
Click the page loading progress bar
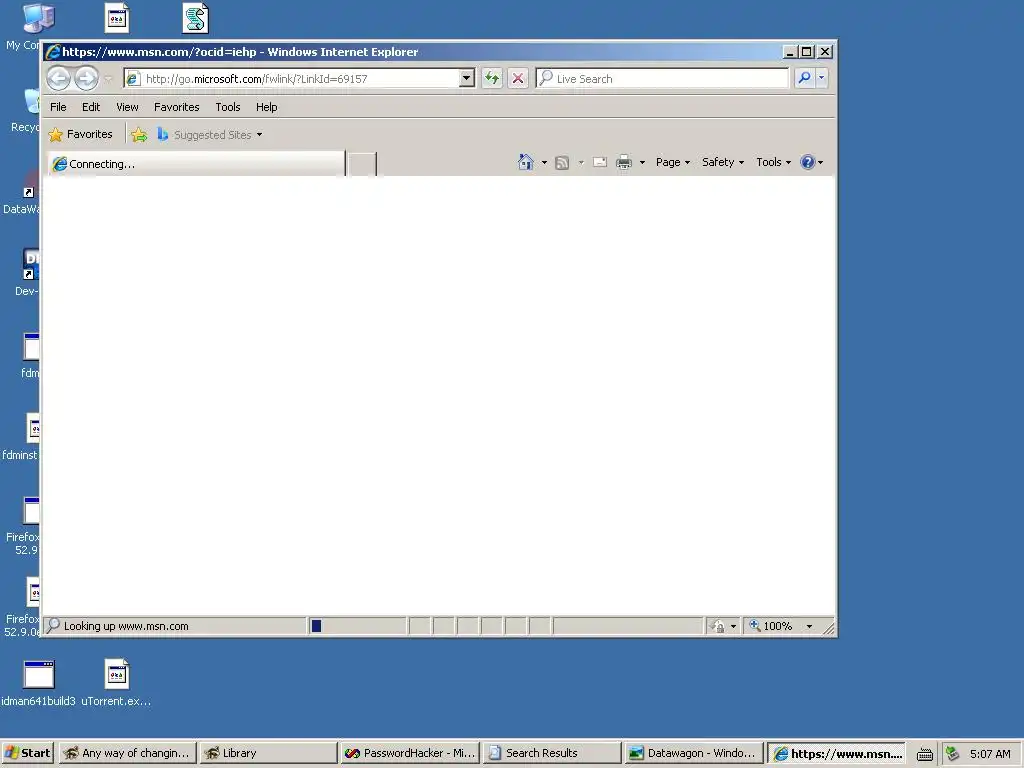click(x=357, y=626)
